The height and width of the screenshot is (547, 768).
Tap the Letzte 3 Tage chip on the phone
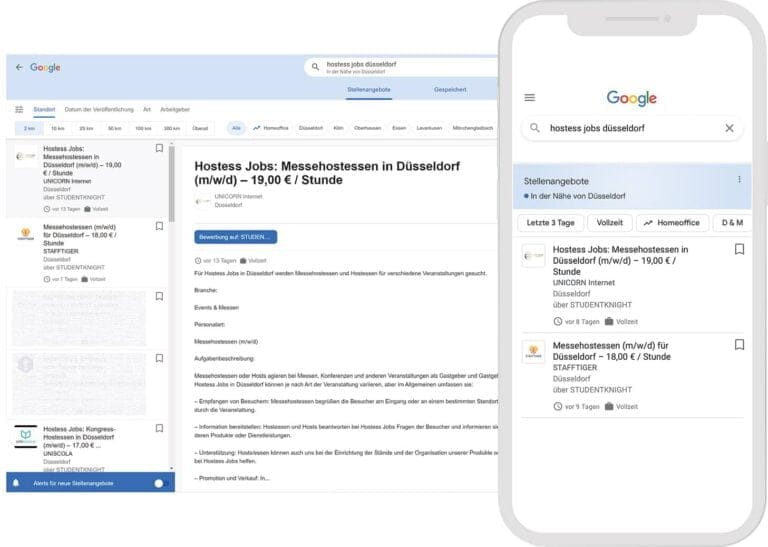point(551,222)
